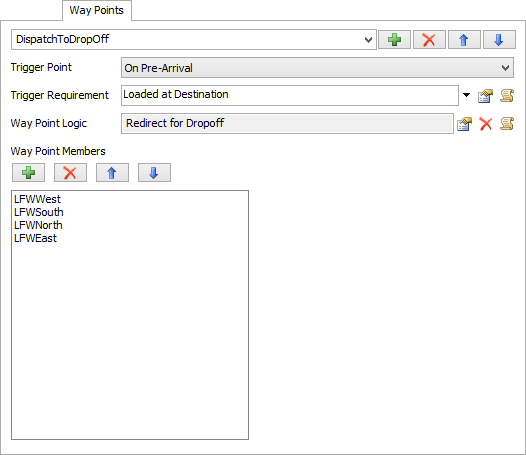This screenshot has width=526, height=455.
Task: Select LFWNorth in the members list
Action: (38, 225)
